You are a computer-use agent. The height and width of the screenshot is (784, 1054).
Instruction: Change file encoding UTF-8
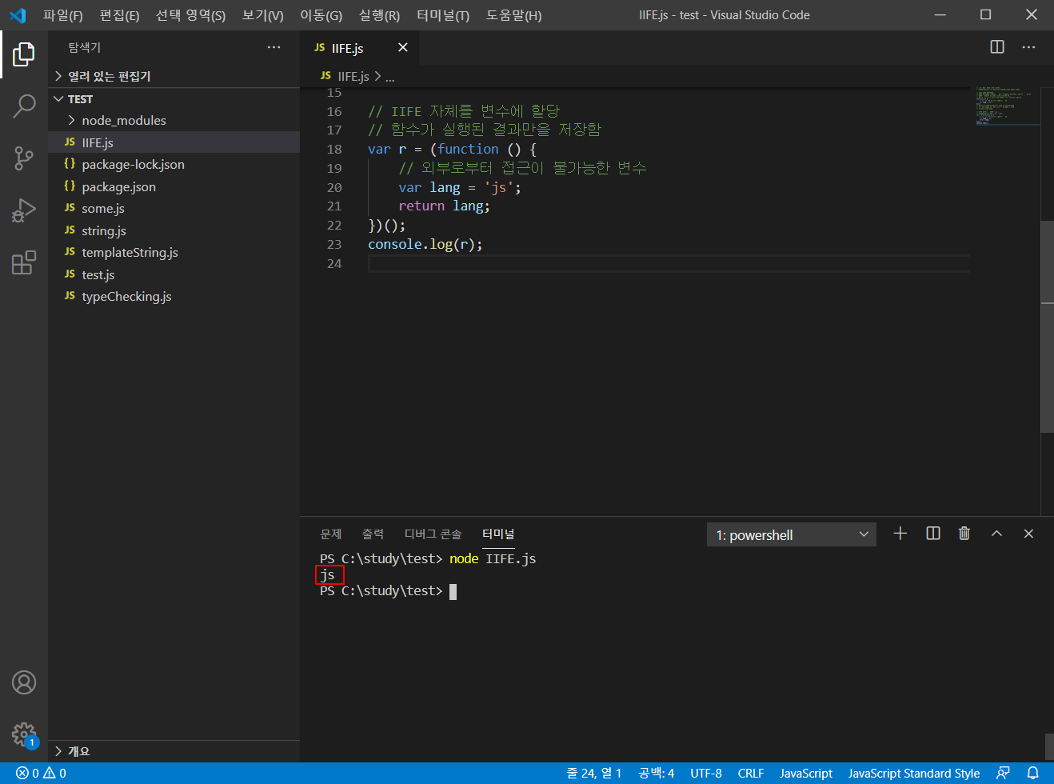click(706, 773)
